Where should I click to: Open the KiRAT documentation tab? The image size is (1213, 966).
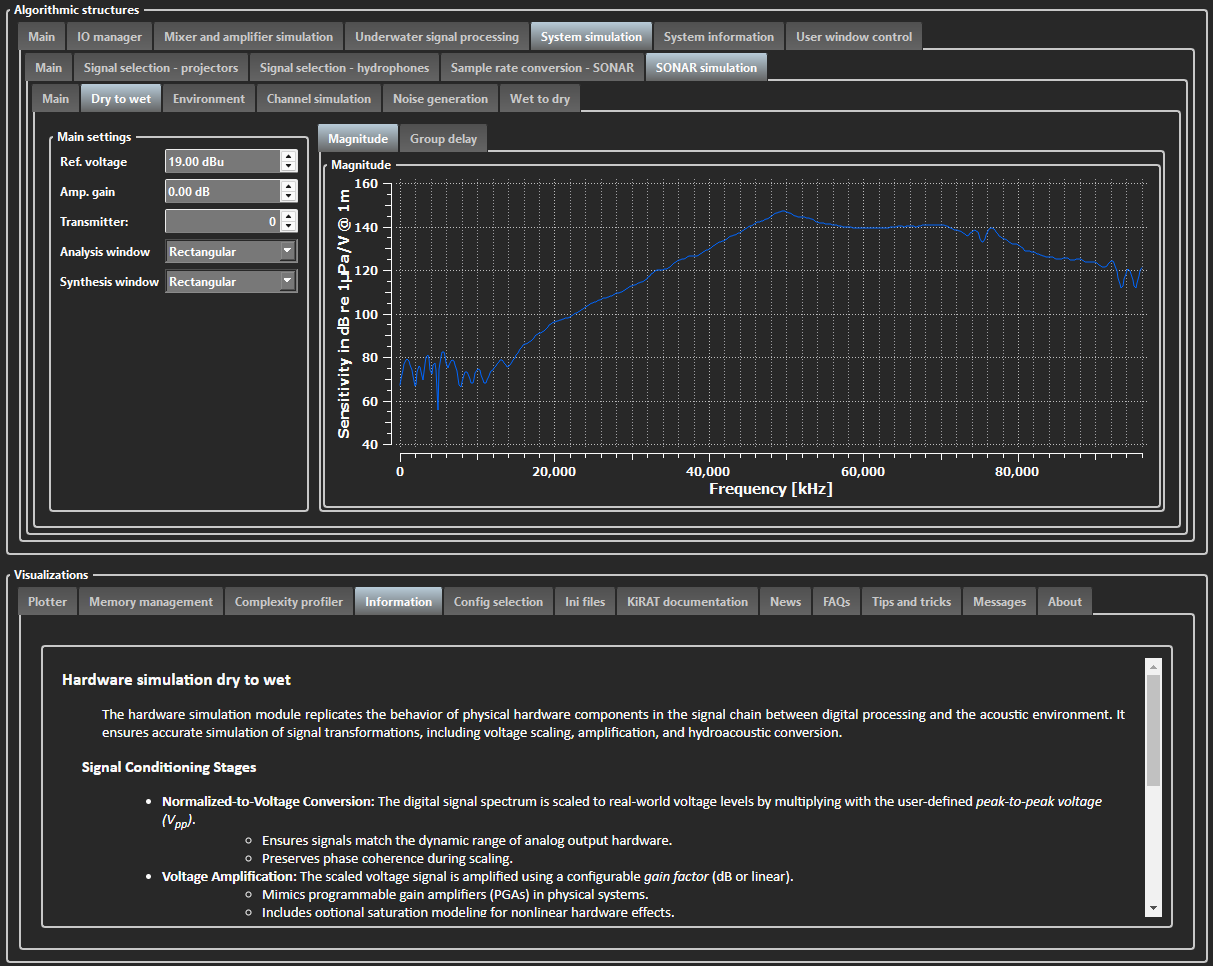pyautogui.click(x=688, y=602)
